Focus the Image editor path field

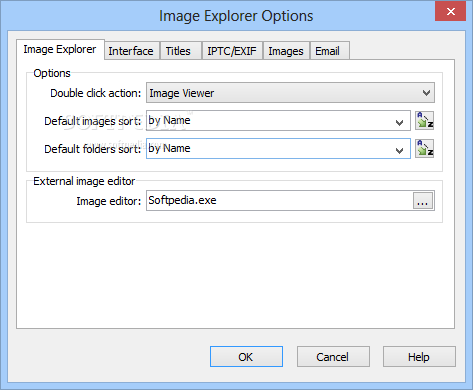tap(279, 201)
